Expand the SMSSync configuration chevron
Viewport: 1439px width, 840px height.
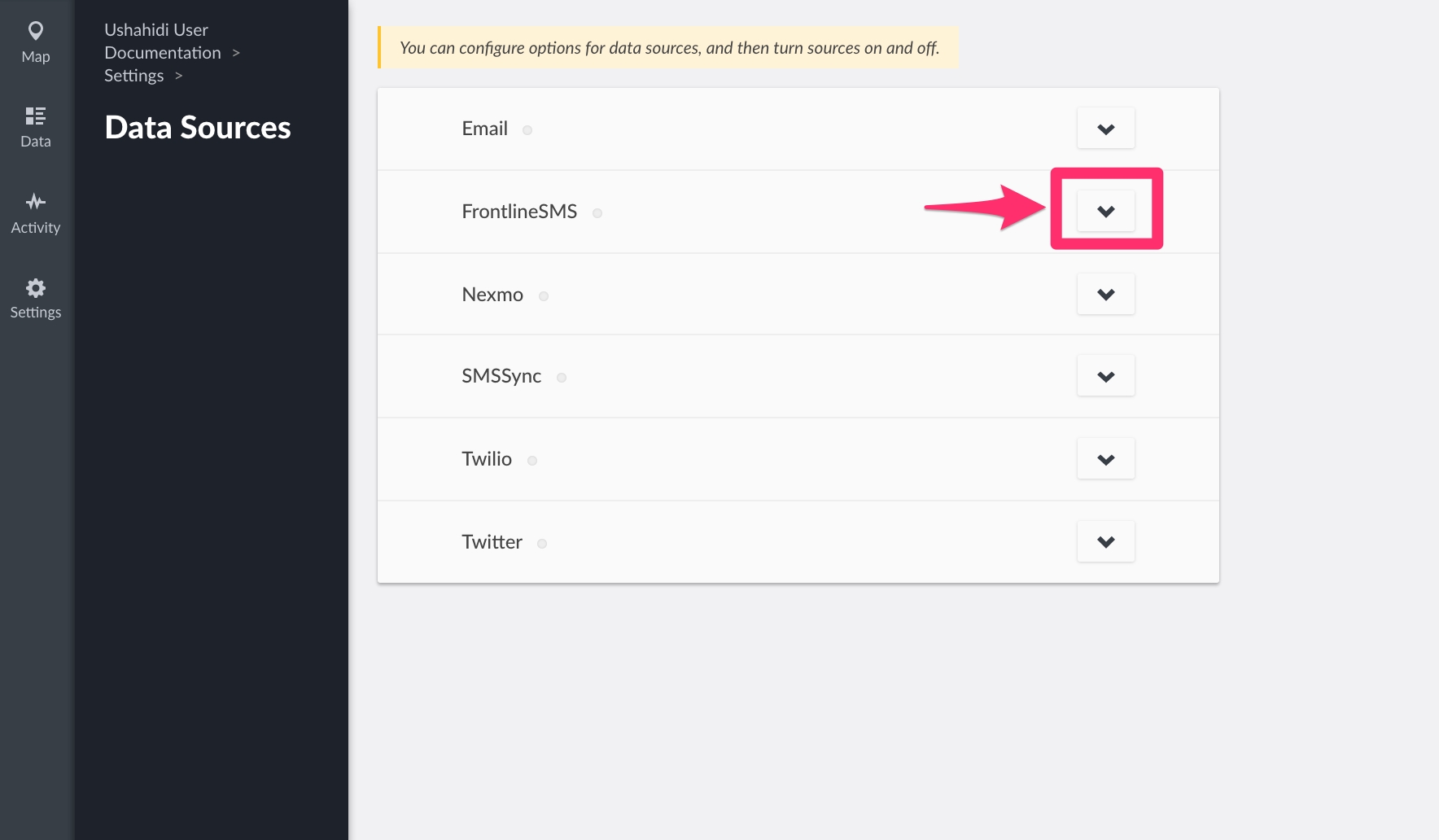[1105, 376]
